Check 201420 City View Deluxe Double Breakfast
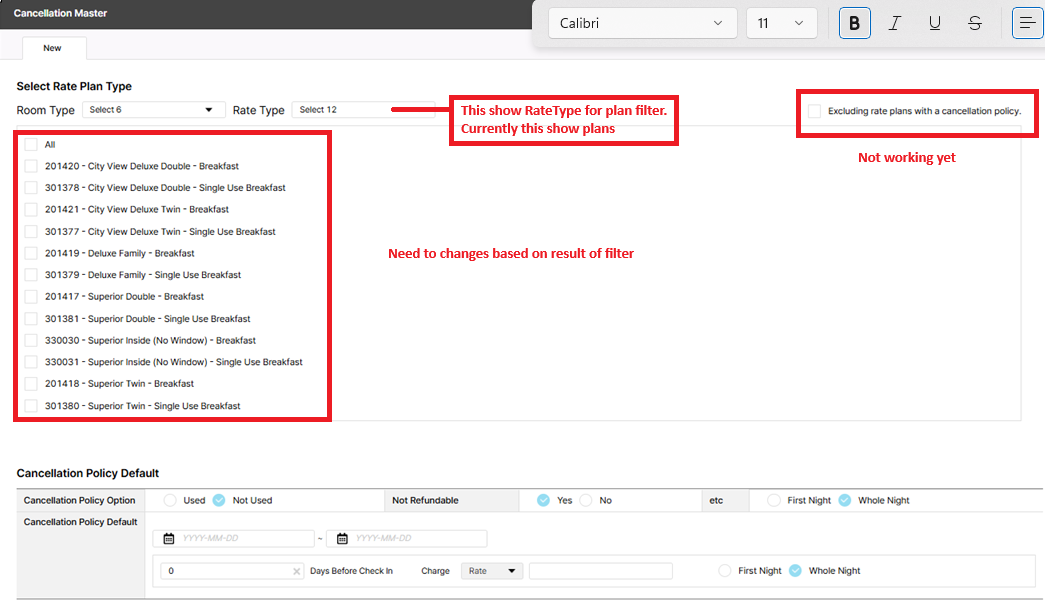 (31, 166)
